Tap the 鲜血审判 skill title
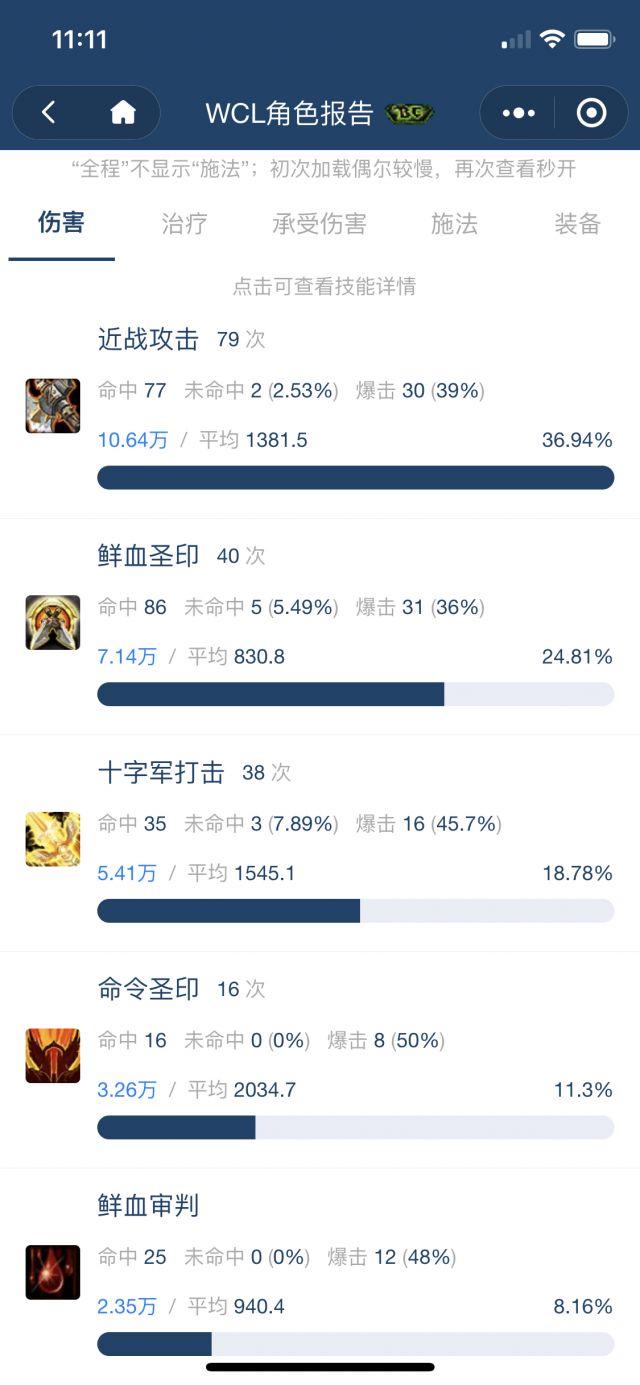 click(x=148, y=1206)
